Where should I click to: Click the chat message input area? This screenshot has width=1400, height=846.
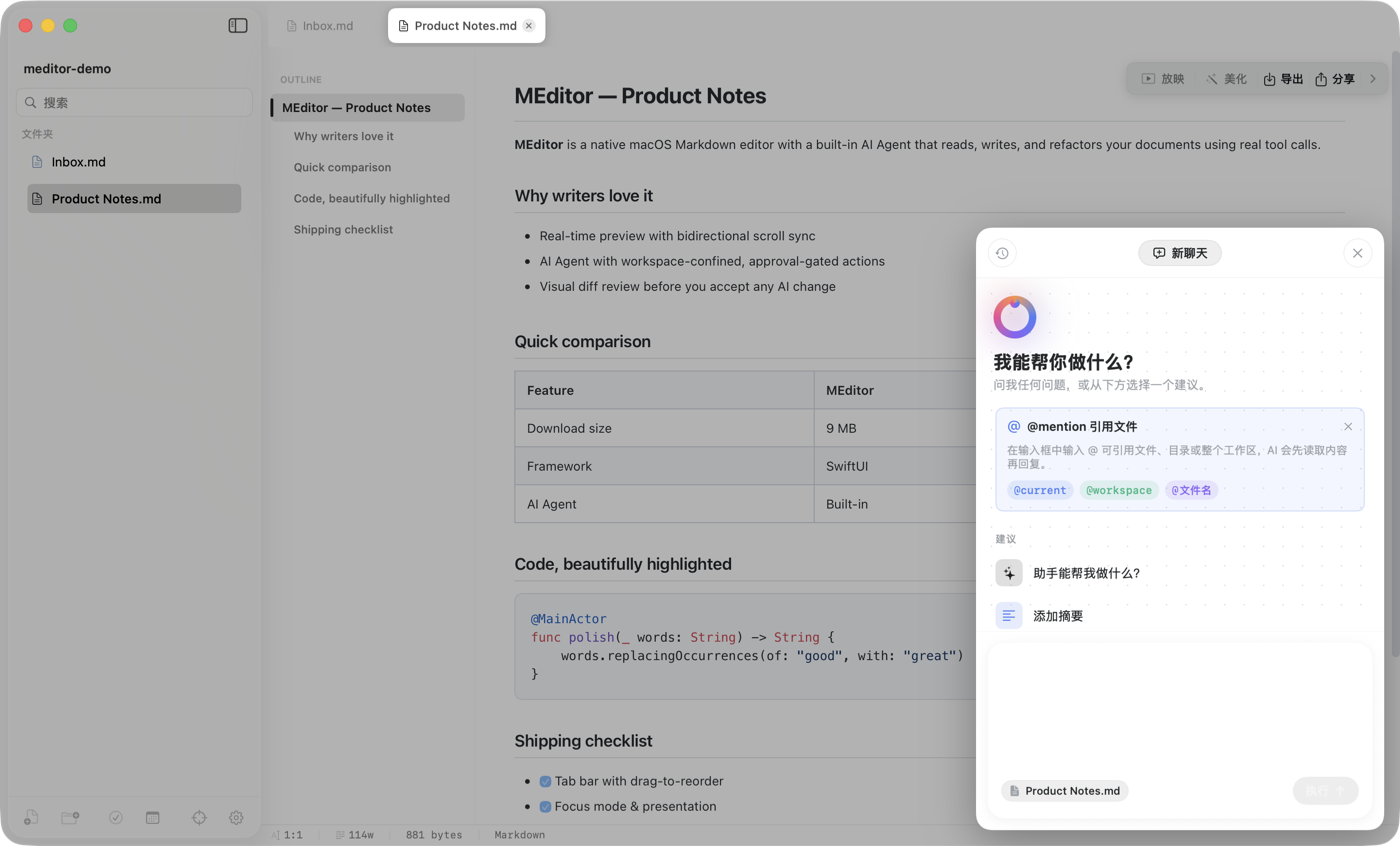point(1179,709)
